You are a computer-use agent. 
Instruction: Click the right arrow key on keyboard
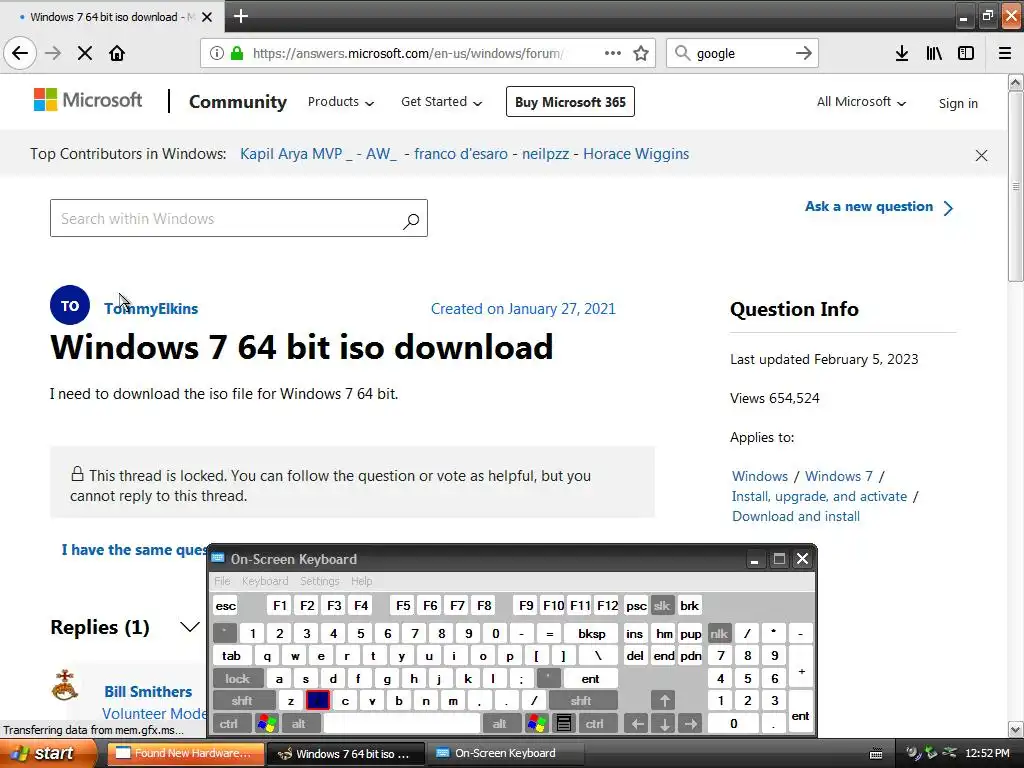pos(690,724)
